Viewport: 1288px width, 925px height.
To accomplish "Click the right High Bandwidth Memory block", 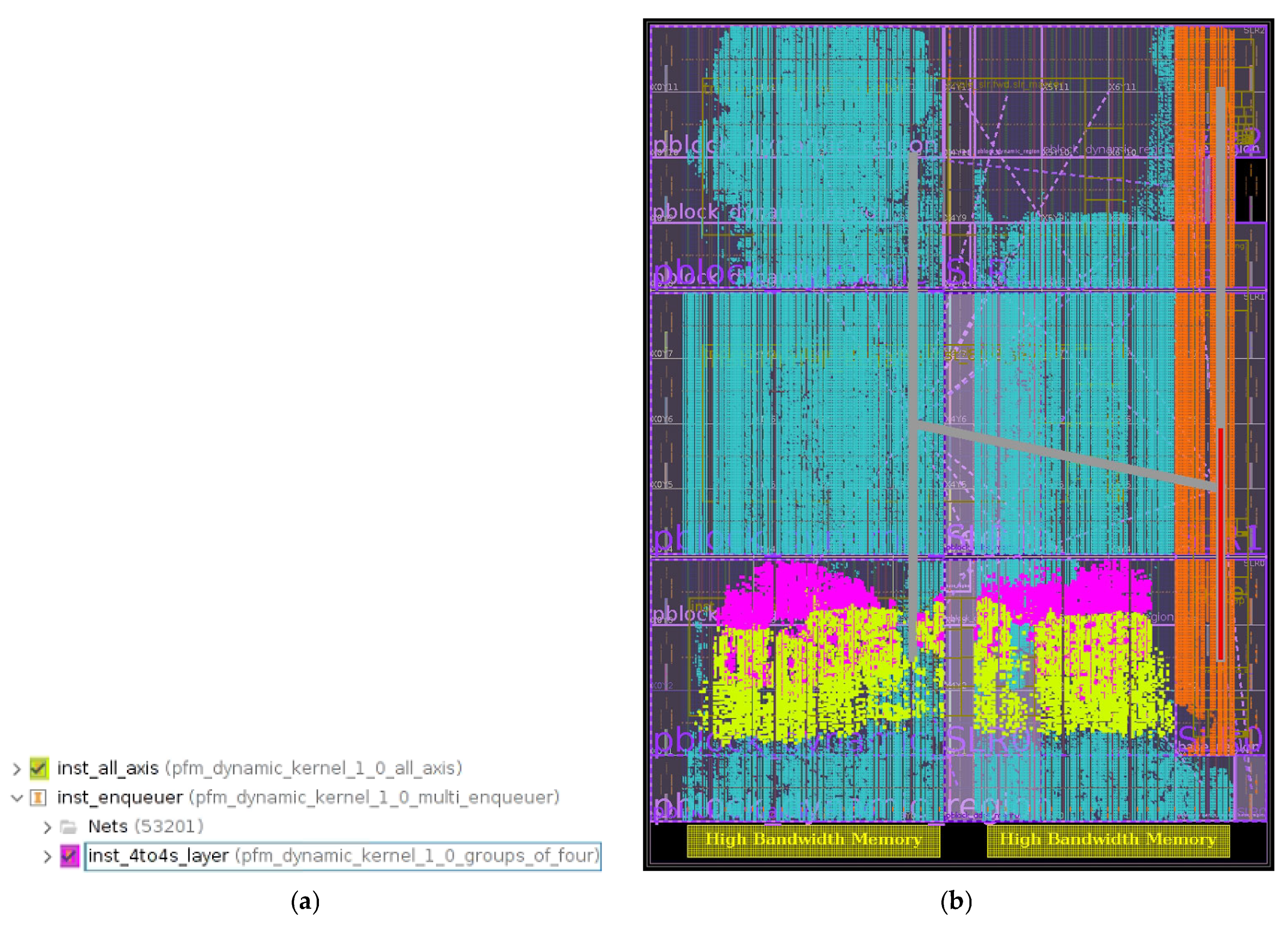I will (1108, 841).
